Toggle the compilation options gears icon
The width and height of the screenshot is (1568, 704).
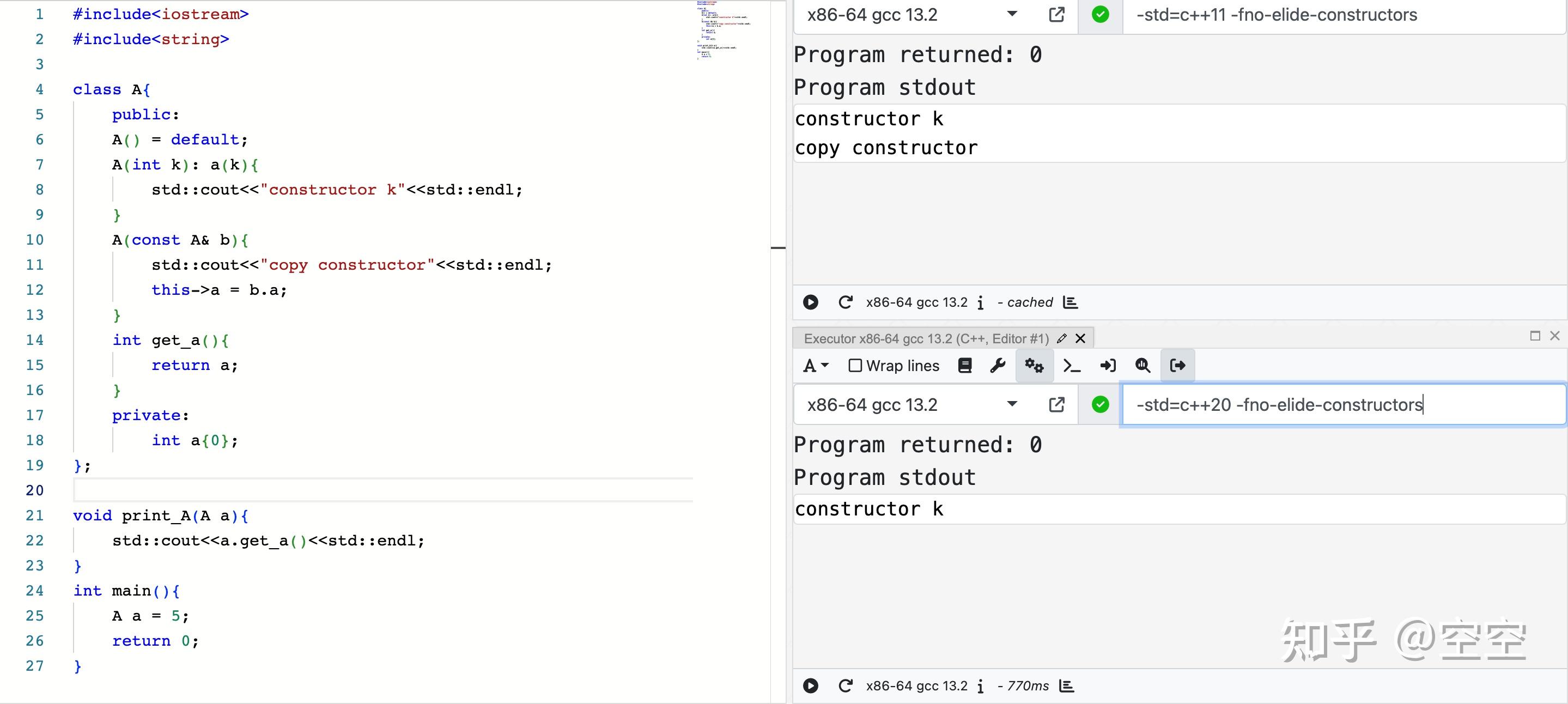click(x=1034, y=366)
